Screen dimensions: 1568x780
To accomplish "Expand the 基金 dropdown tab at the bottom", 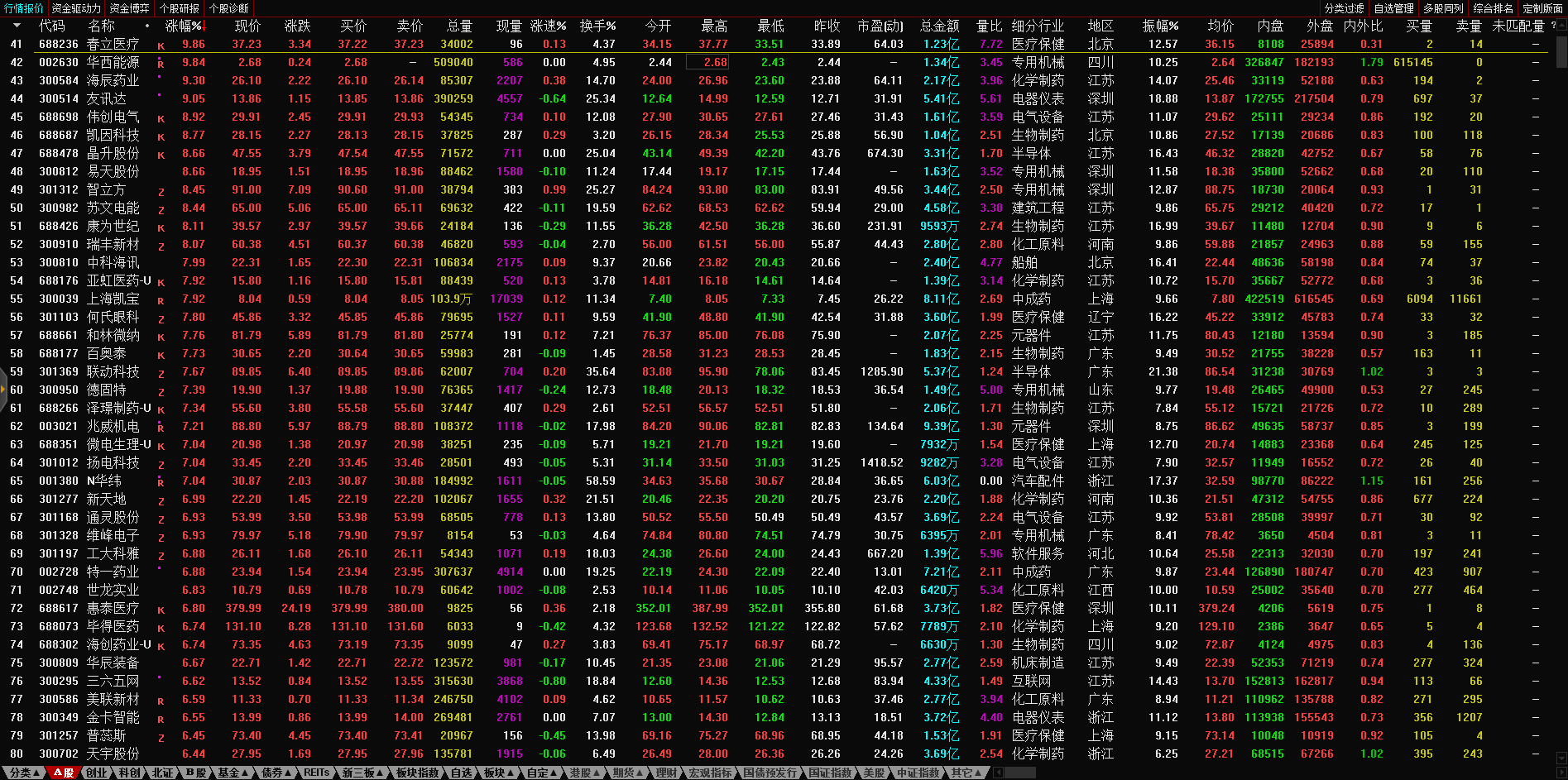I will click(x=233, y=773).
